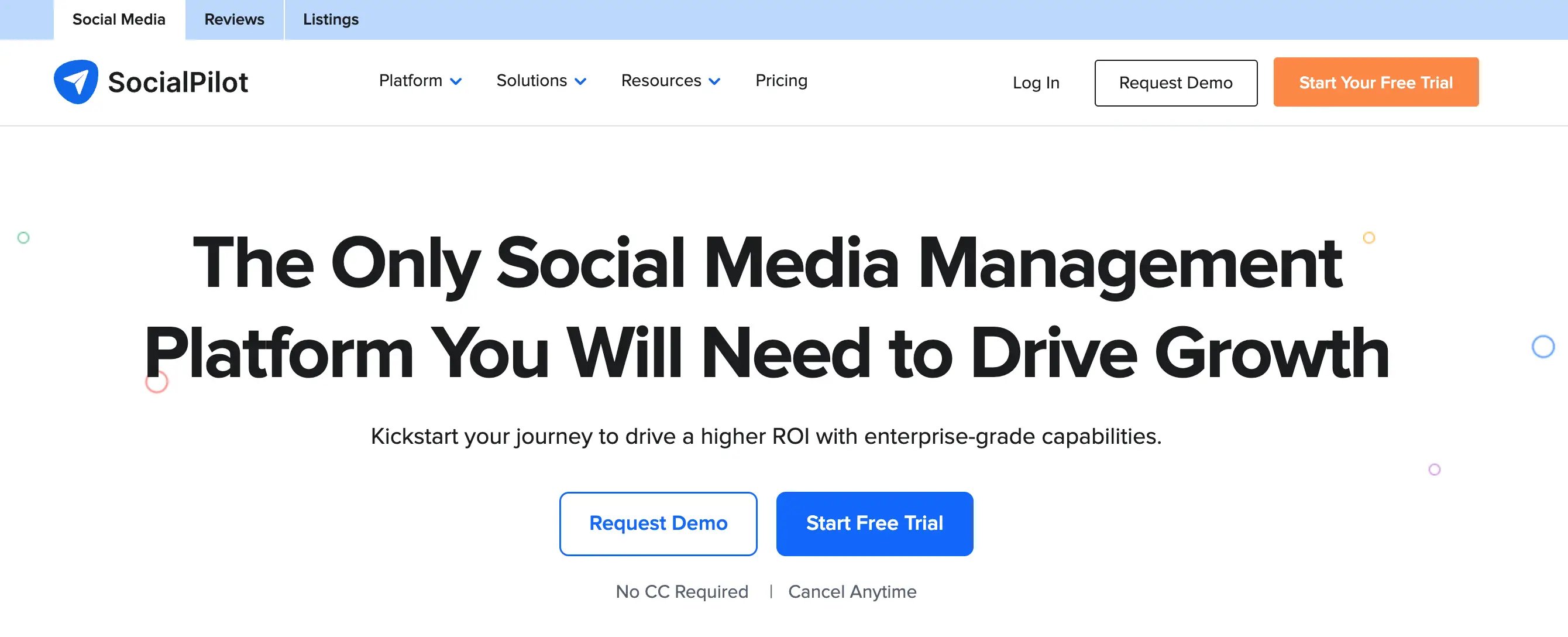This screenshot has height=637, width=1568.
Task: Click the red decorative circle near Platform
Action: point(156,383)
